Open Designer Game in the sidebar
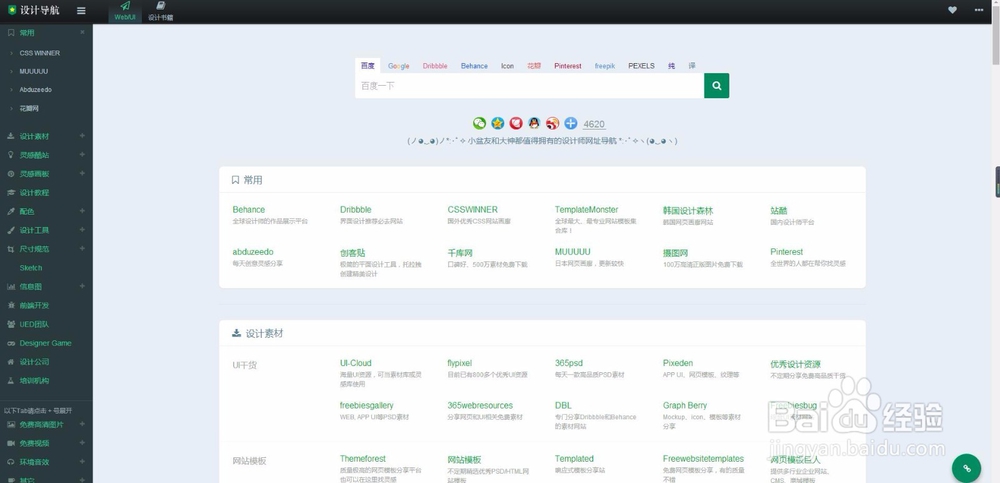 coord(46,343)
